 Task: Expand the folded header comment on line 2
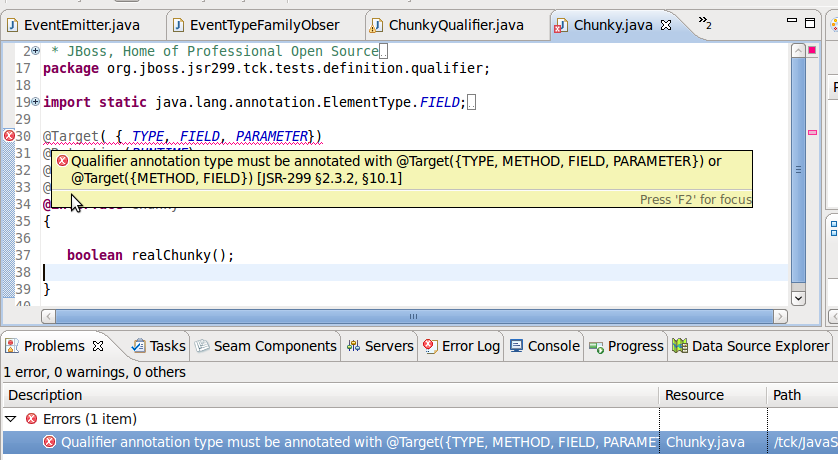coord(35,51)
